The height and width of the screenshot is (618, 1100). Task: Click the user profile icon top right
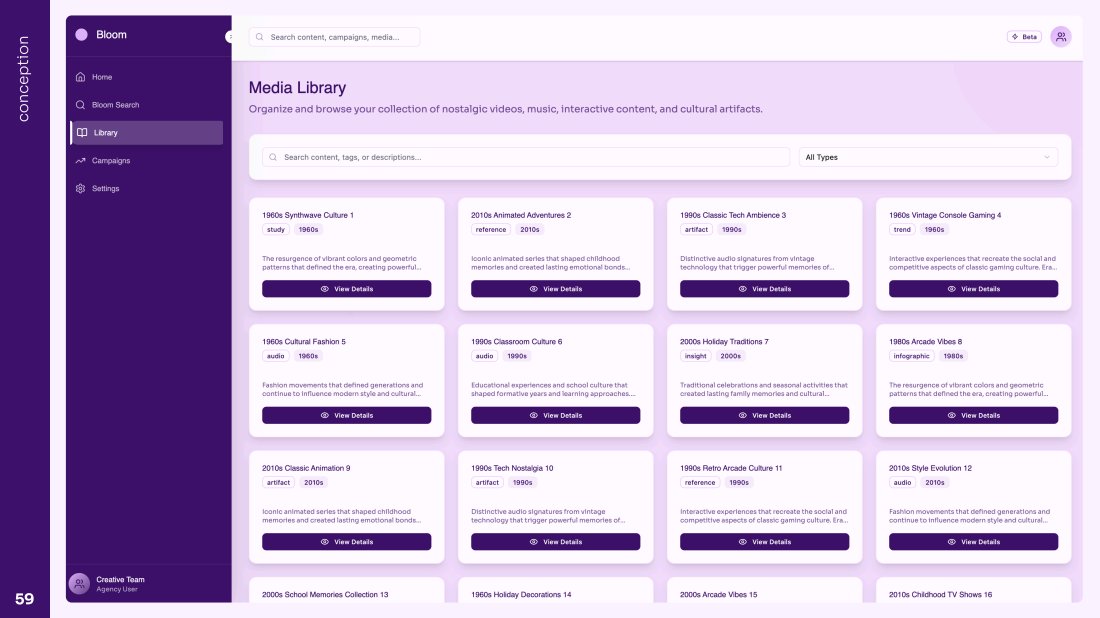[1061, 37]
